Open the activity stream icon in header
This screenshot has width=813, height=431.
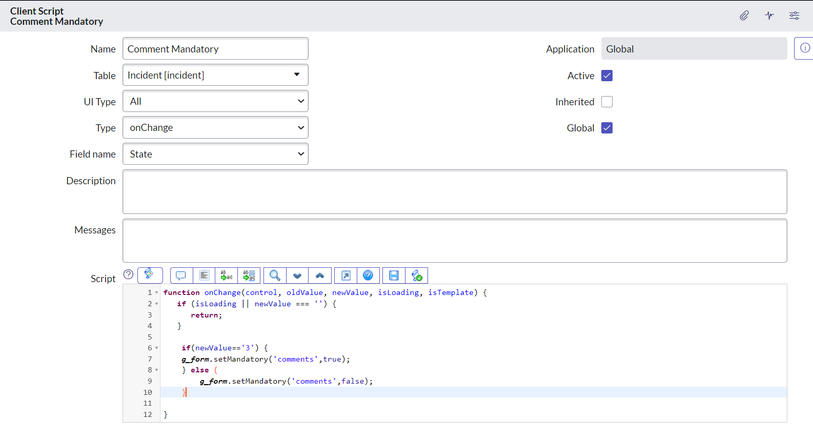(x=769, y=16)
